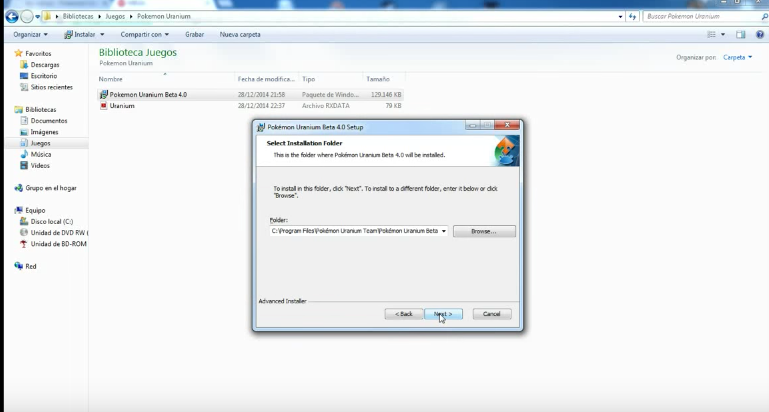Open Grupo en el hogar
This screenshot has height=412, width=769.
[x=45, y=188]
